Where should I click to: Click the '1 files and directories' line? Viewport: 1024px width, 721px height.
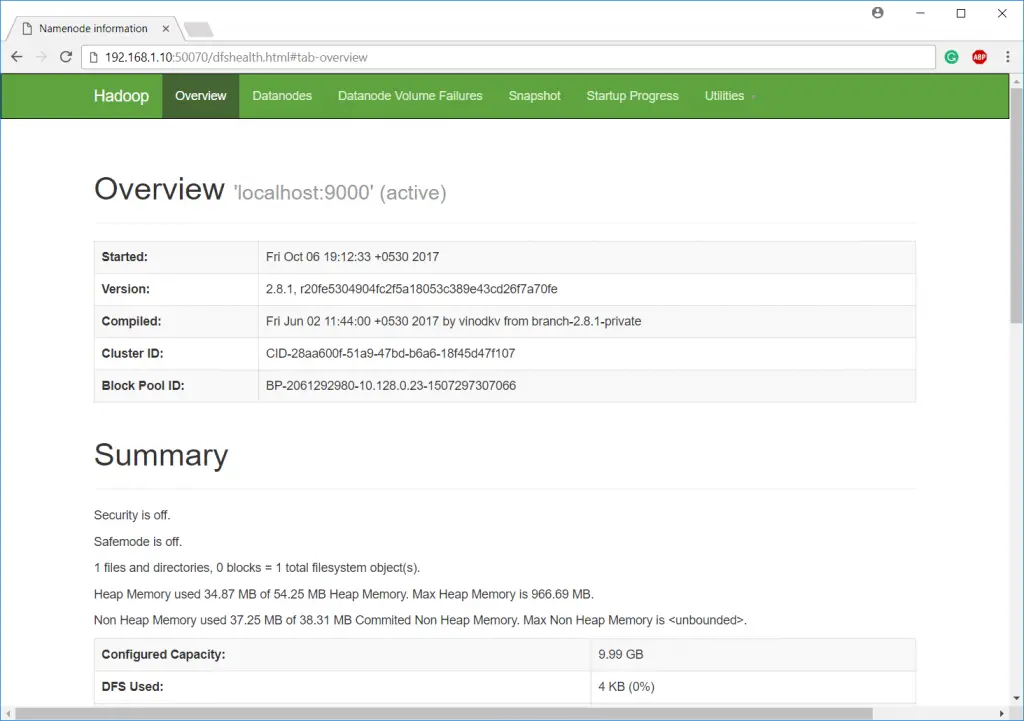click(x=257, y=568)
